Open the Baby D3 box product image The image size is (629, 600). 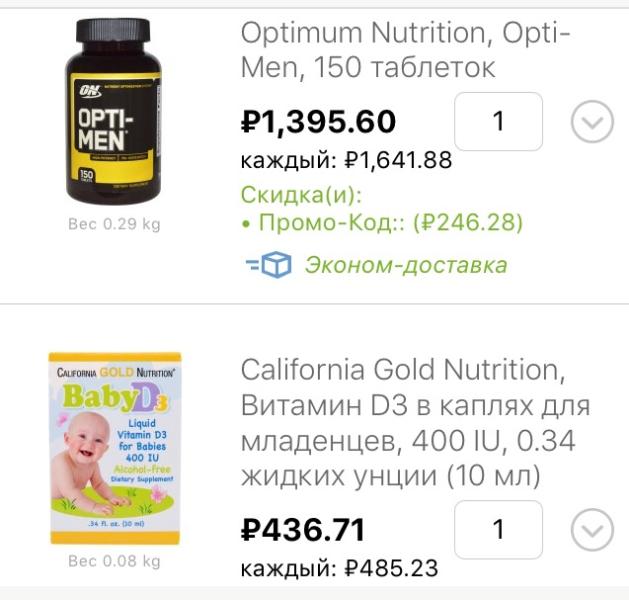tap(115, 448)
